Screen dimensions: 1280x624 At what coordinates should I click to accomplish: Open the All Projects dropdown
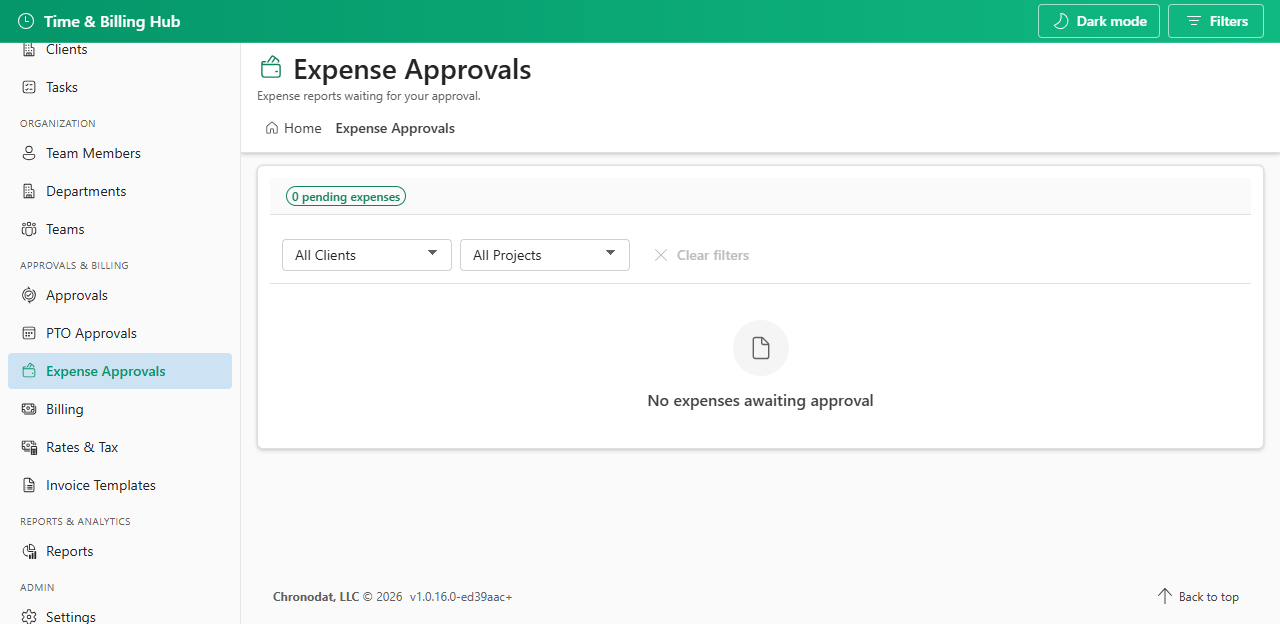(545, 255)
